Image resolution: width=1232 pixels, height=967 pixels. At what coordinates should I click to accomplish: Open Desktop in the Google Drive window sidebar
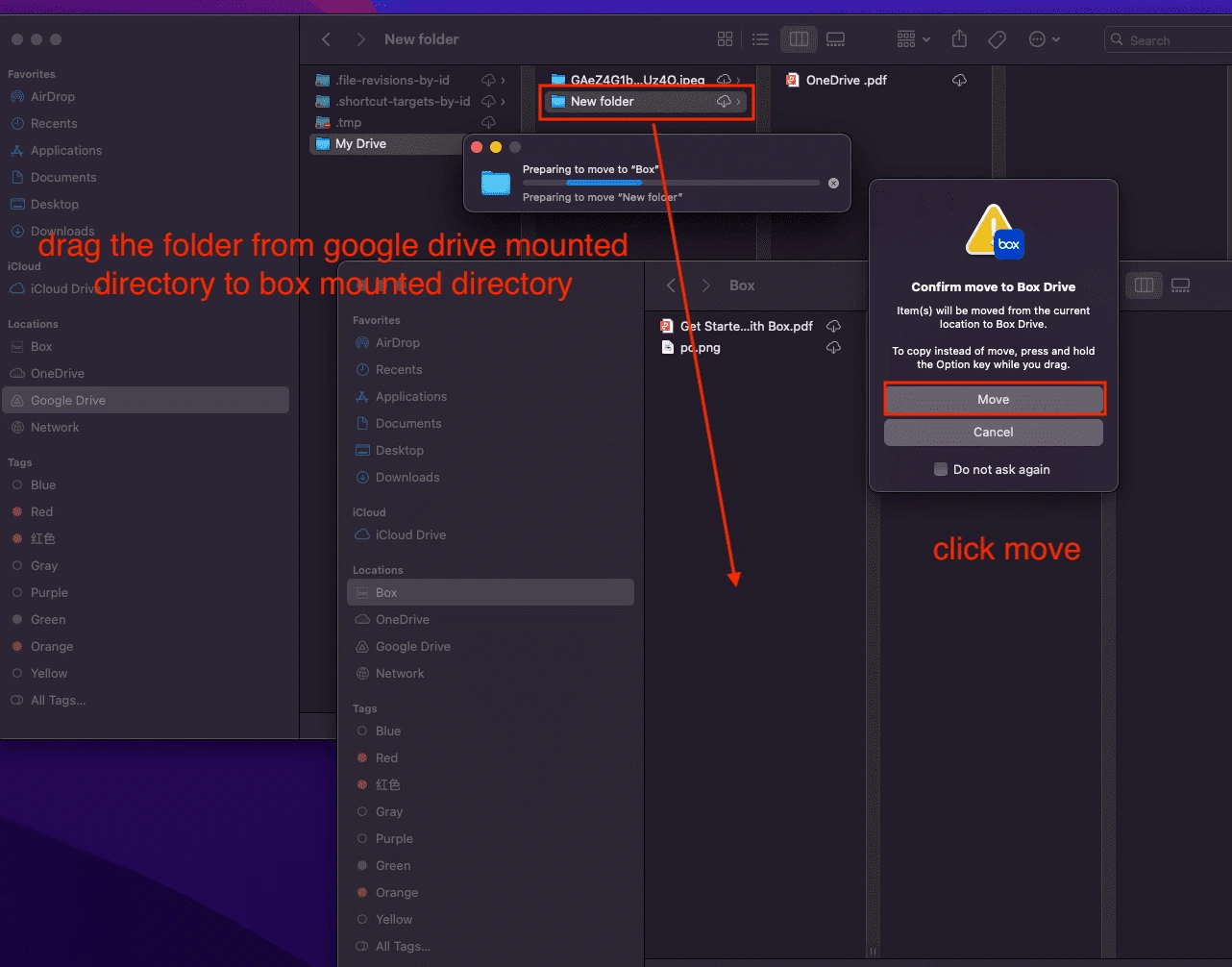coord(54,204)
